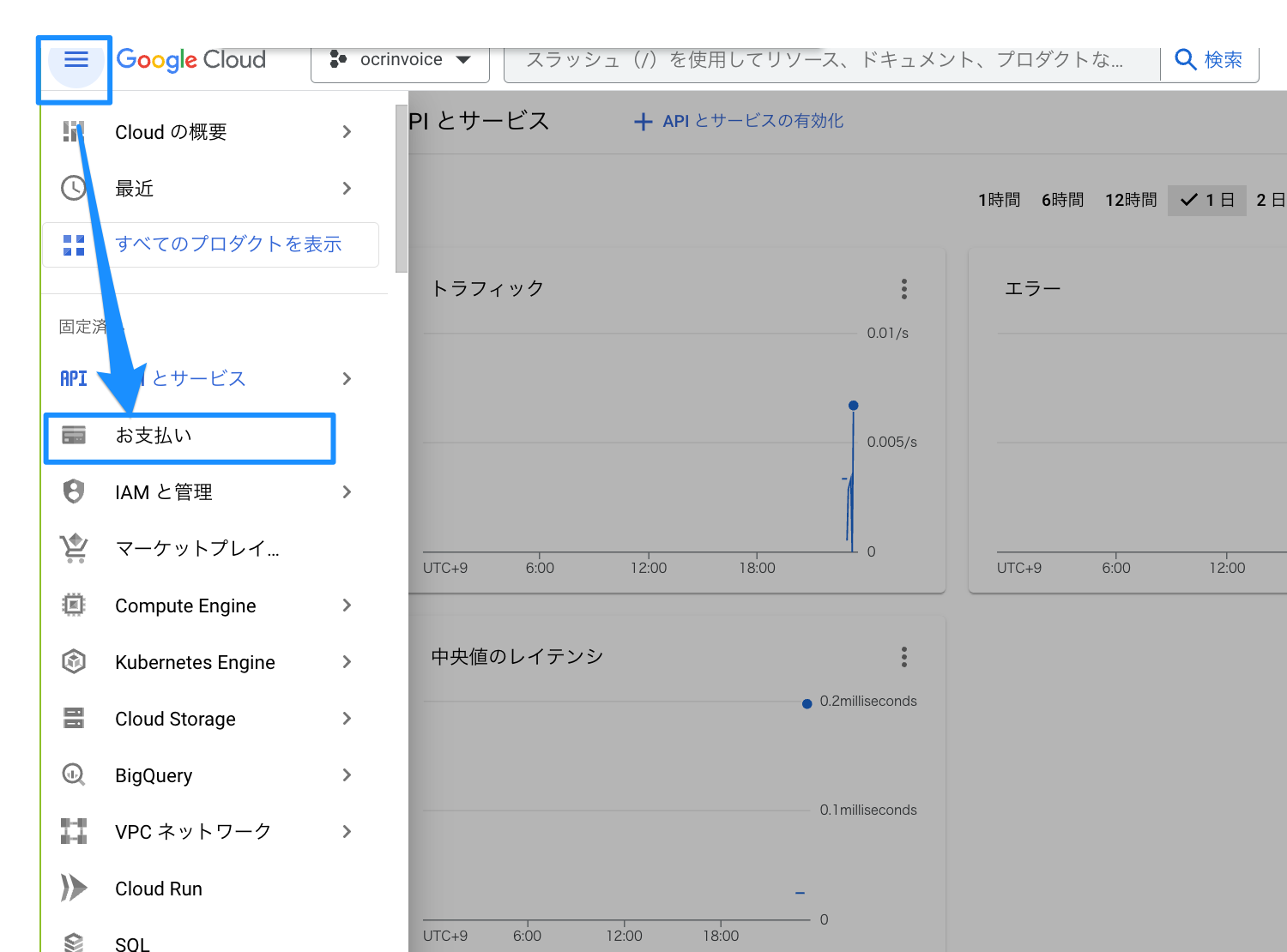1287x952 pixels.
Task: Click the APIとサービスの有効化 link
Action: [x=738, y=121]
